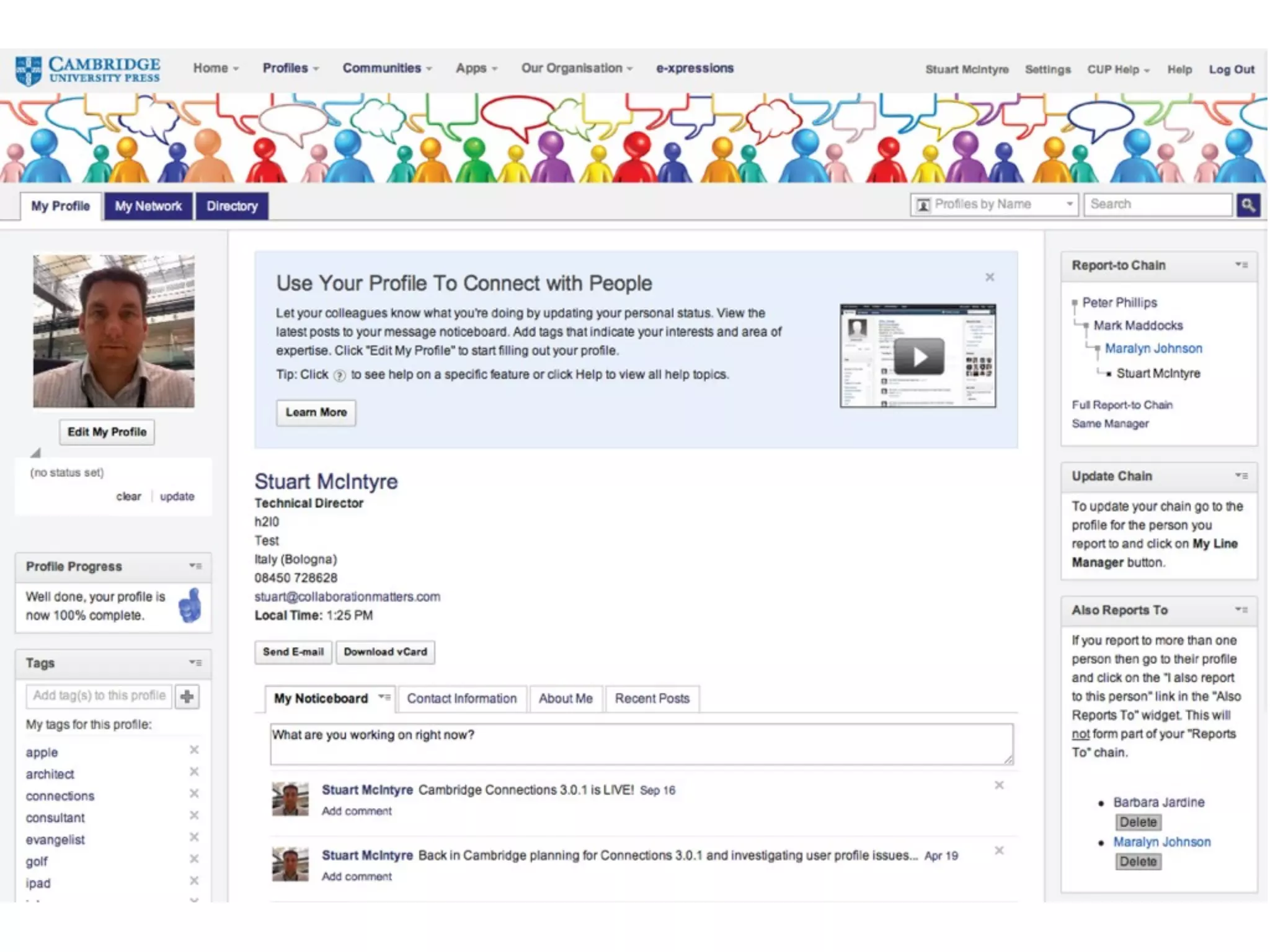1270x952 pixels.
Task: Add tag using the plus icon
Action: click(x=187, y=697)
